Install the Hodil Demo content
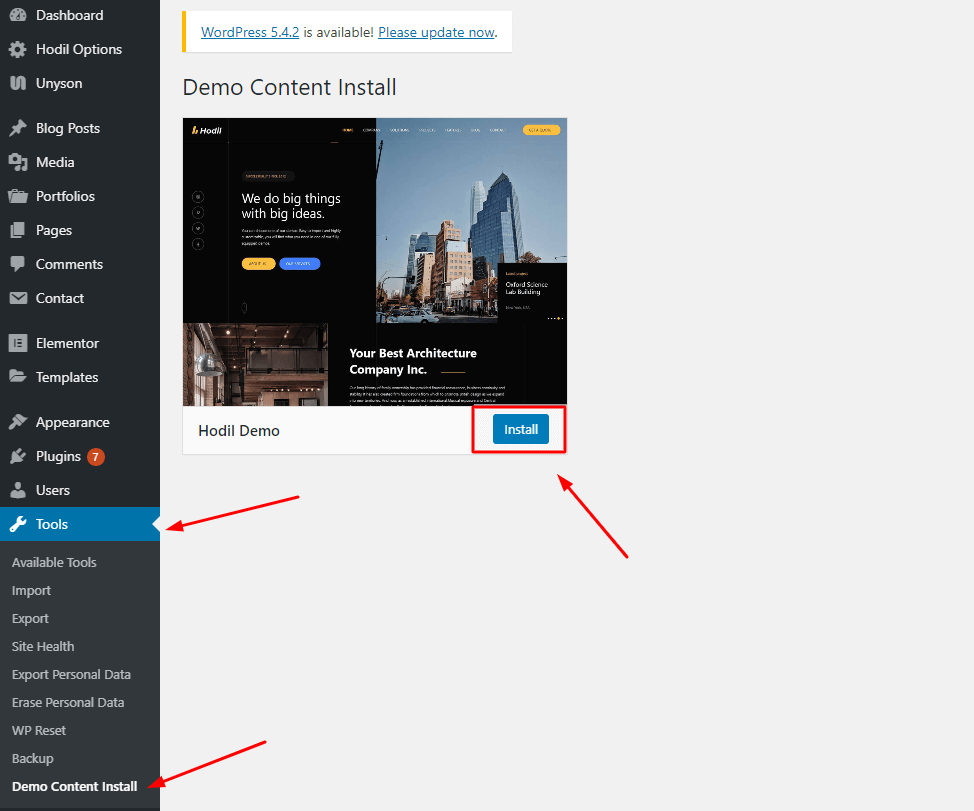The image size is (974, 811). tap(520, 430)
